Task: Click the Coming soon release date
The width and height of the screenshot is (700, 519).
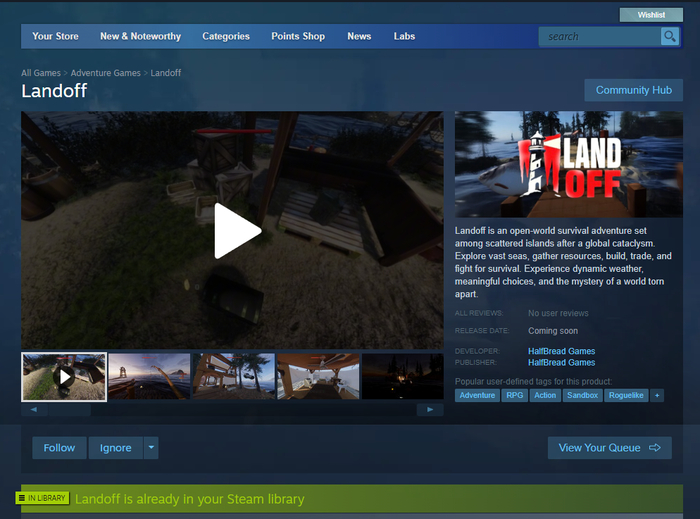Action: point(553,331)
